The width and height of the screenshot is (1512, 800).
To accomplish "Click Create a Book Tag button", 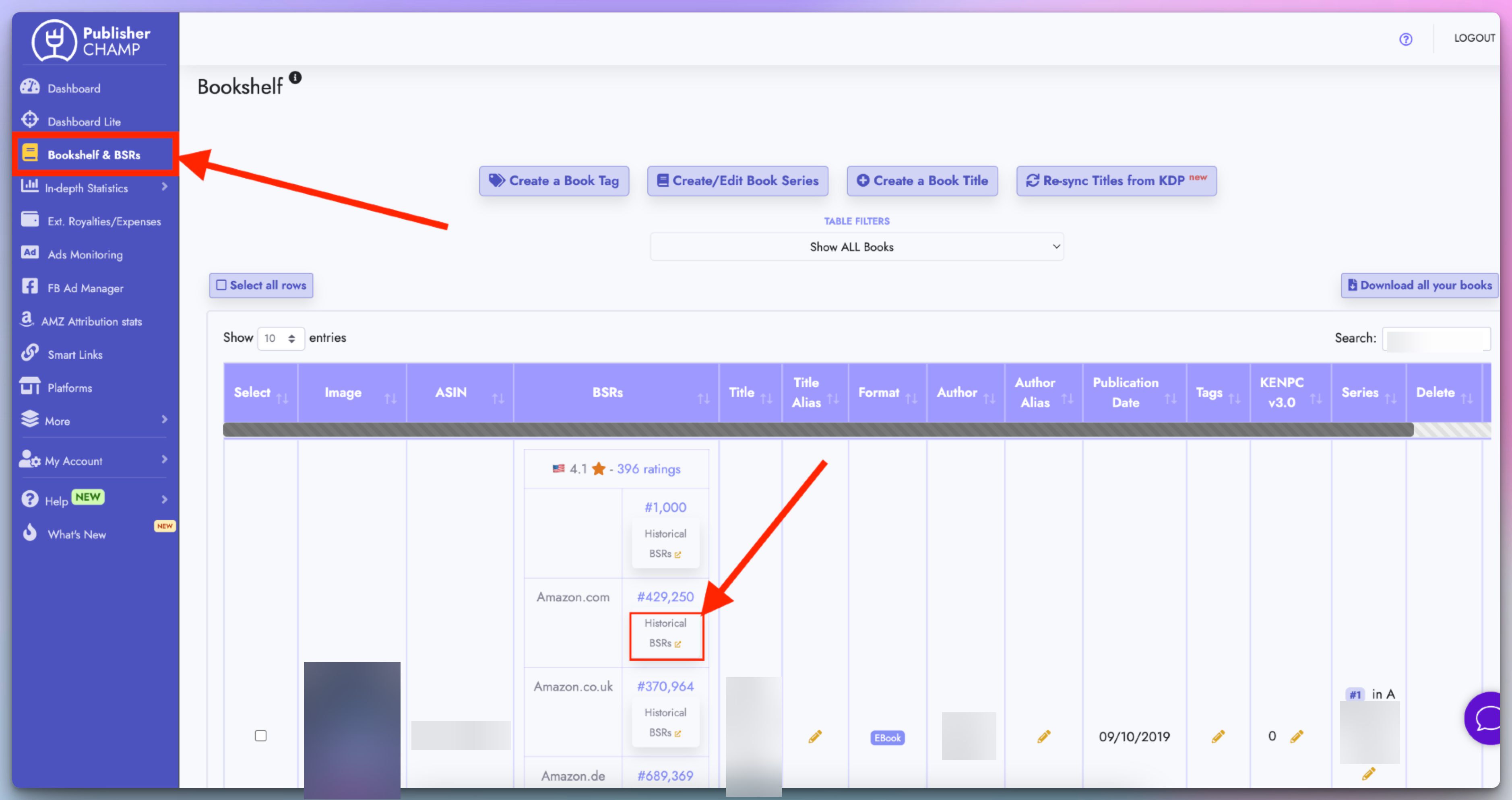I will pyautogui.click(x=554, y=181).
